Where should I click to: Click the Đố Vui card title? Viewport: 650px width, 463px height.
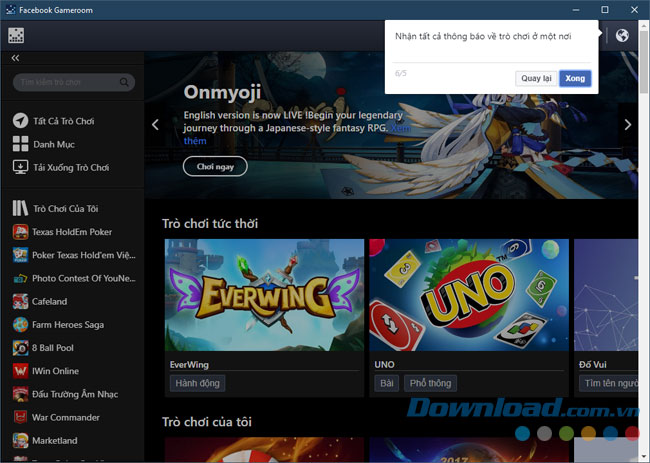[x=592, y=364]
